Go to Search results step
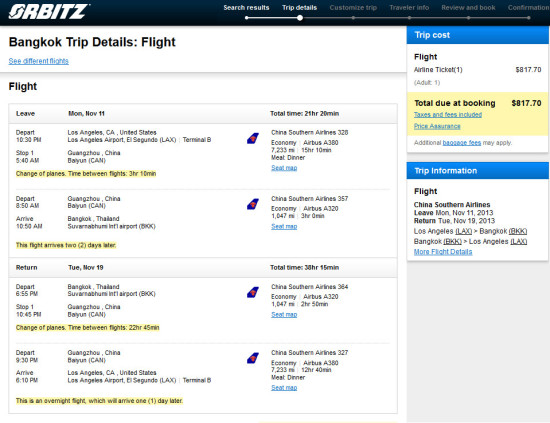 pyautogui.click(x=246, y=8)
